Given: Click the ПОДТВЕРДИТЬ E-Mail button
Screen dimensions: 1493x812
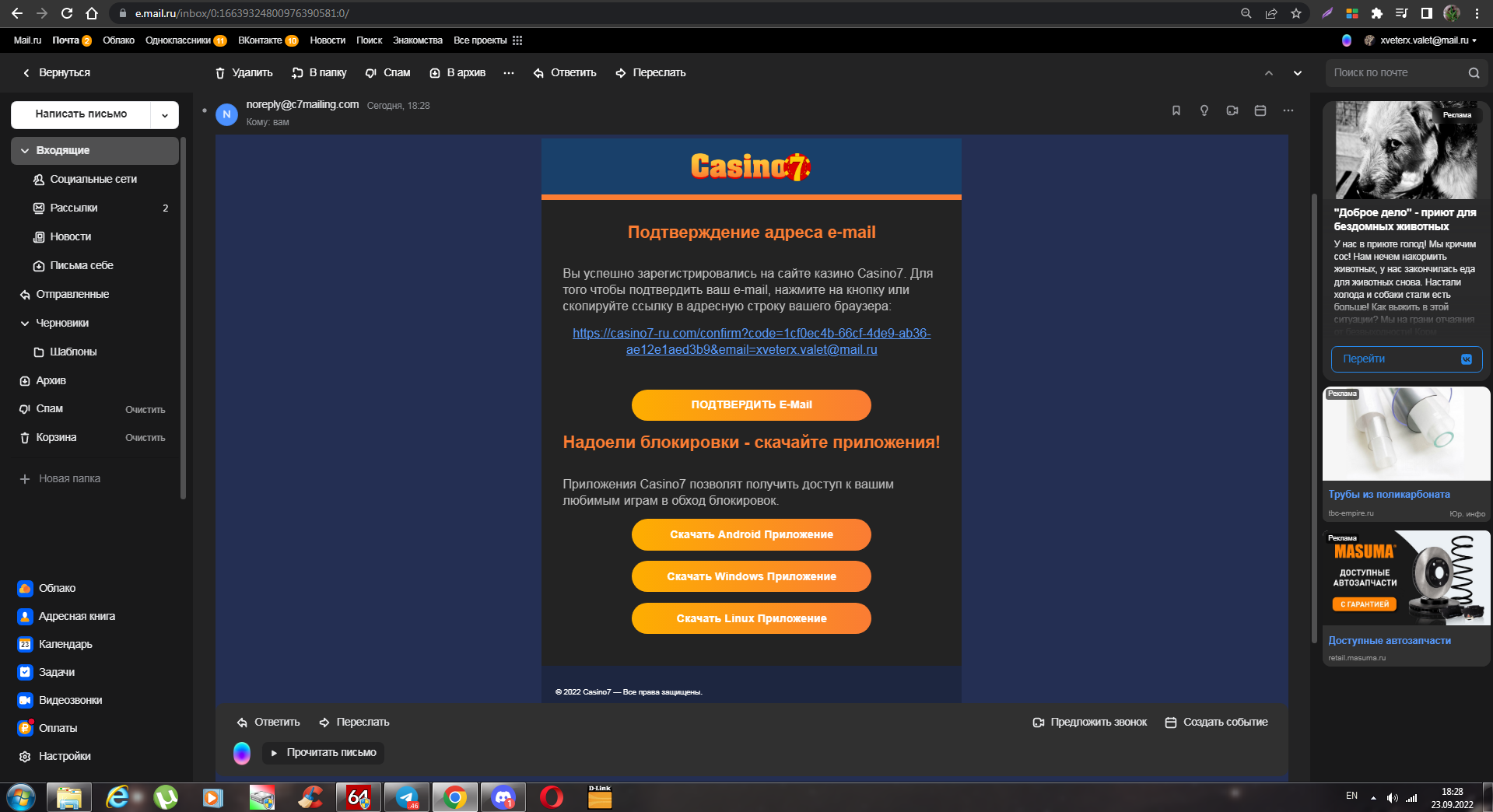Looking at the screenshot, I should (x=752, y=404).
